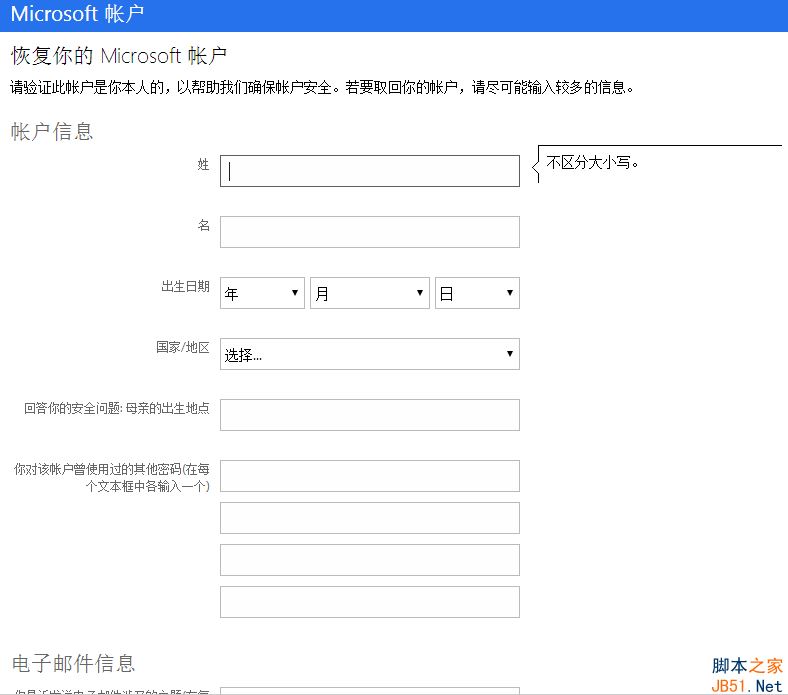Screen dimensions: 788x695
Task: Click the 不区分大小写 tooltip text
Action: point(592,162)
